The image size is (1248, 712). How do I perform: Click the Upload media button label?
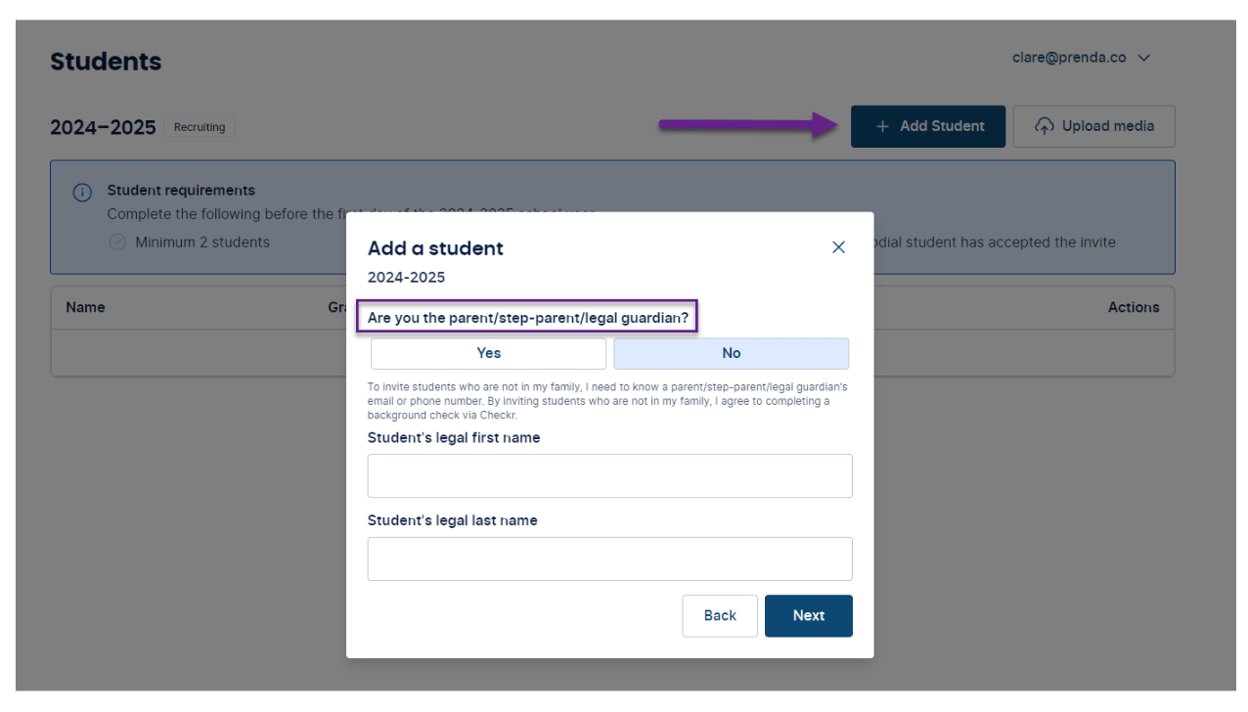pyautogui.click(x=1107, y=126)
